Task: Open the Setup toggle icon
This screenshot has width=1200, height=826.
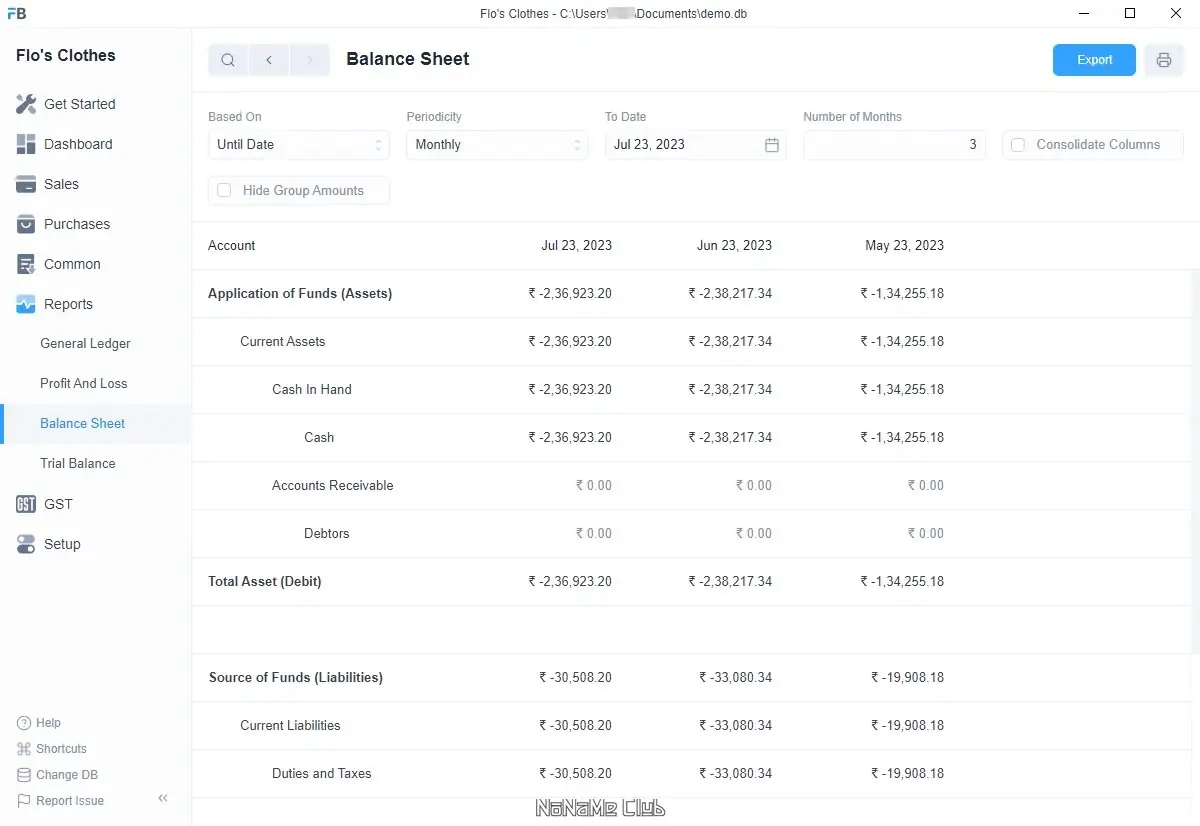Action: point(26,544)
